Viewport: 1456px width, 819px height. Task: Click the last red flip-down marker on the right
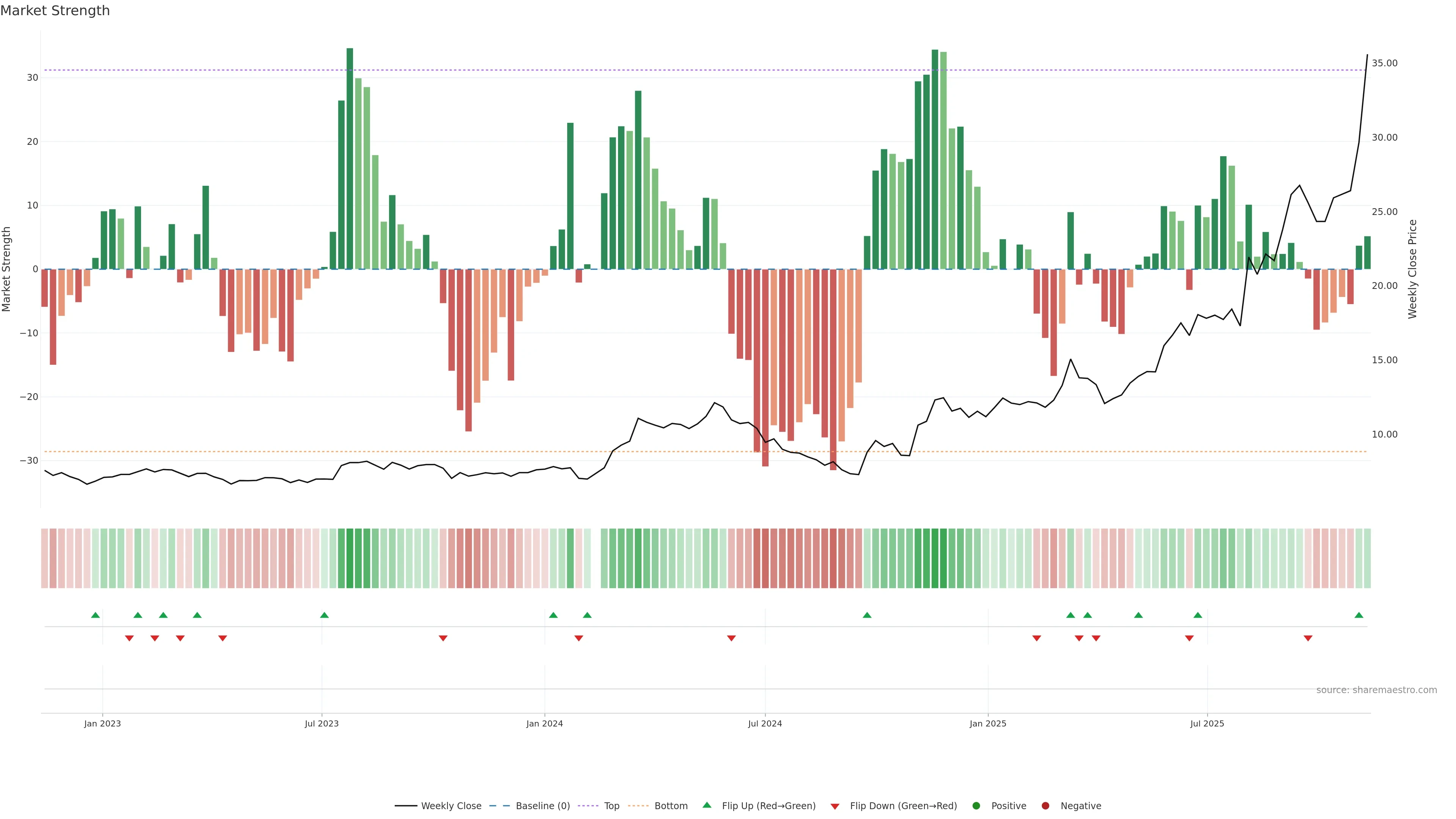[x=1308, y=638]
